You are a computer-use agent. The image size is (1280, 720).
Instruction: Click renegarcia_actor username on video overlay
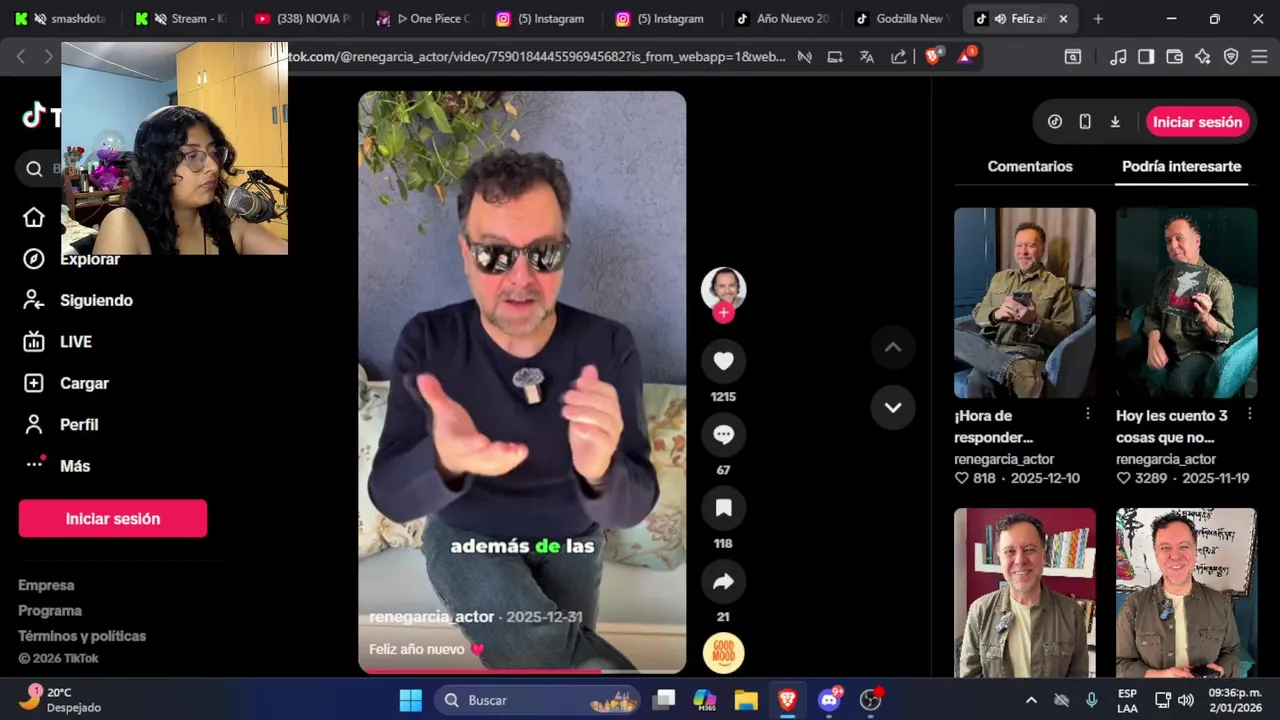pyautogui.click(x=432, y=617)
